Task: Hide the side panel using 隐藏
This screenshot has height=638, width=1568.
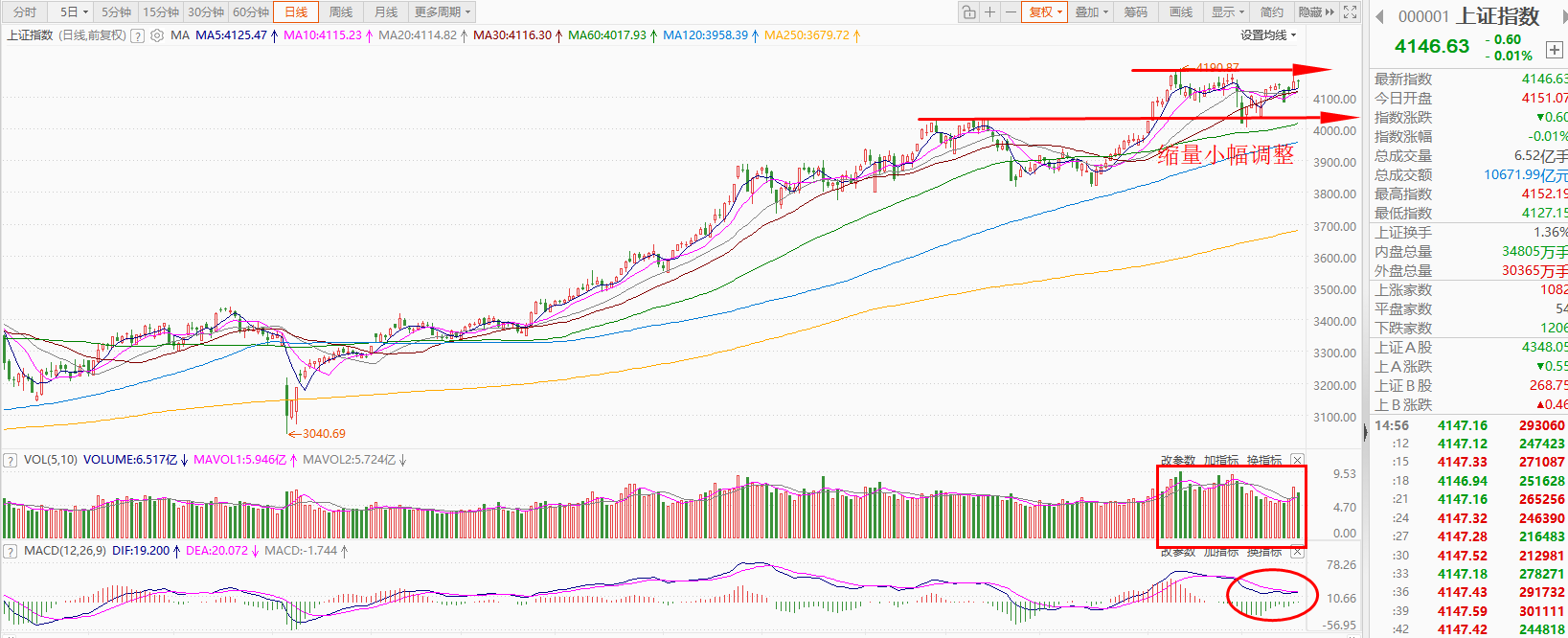Action: pos(1315,12)
